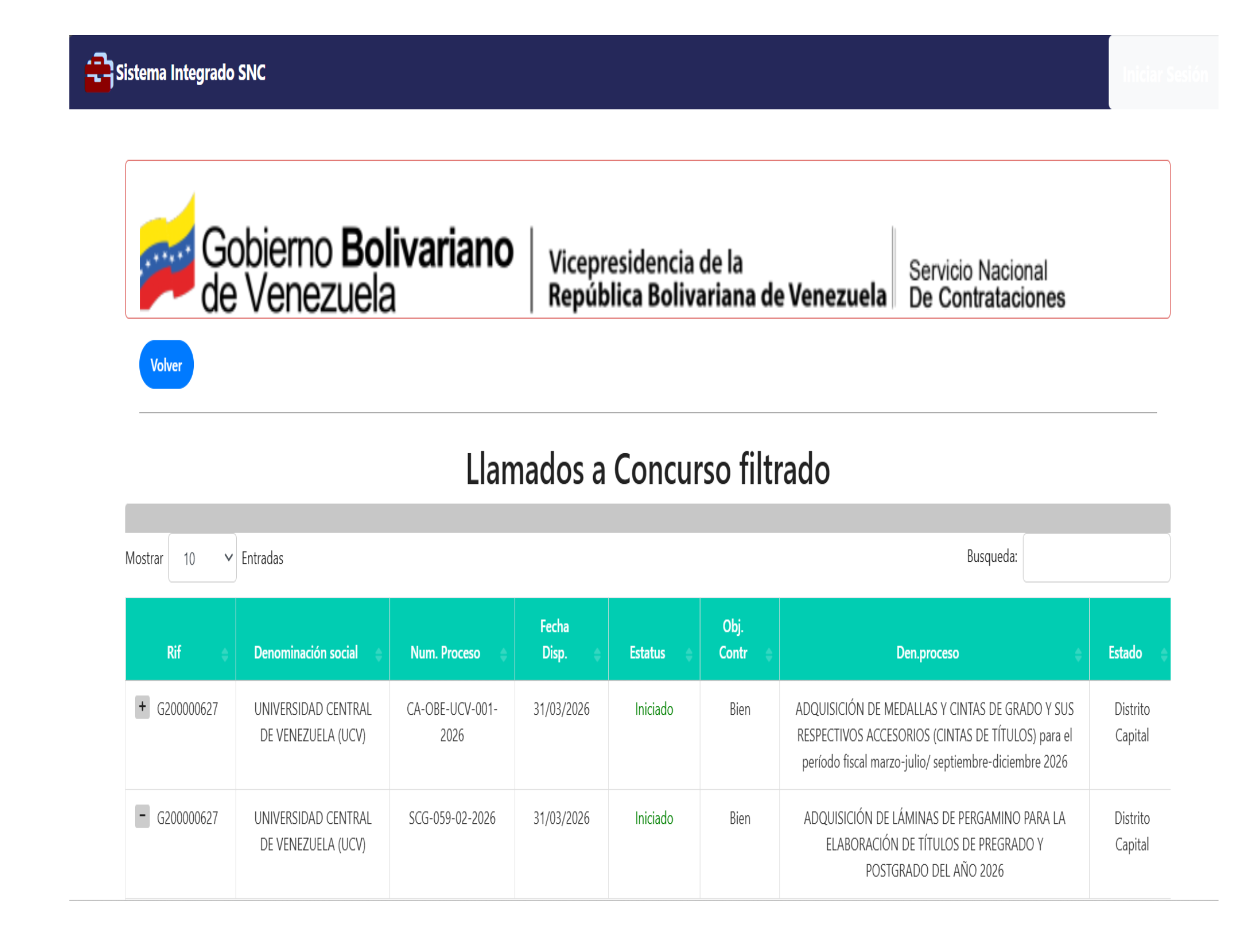
Task: Click Sistema Integrado SNC brand link
Action: (191, 73)
